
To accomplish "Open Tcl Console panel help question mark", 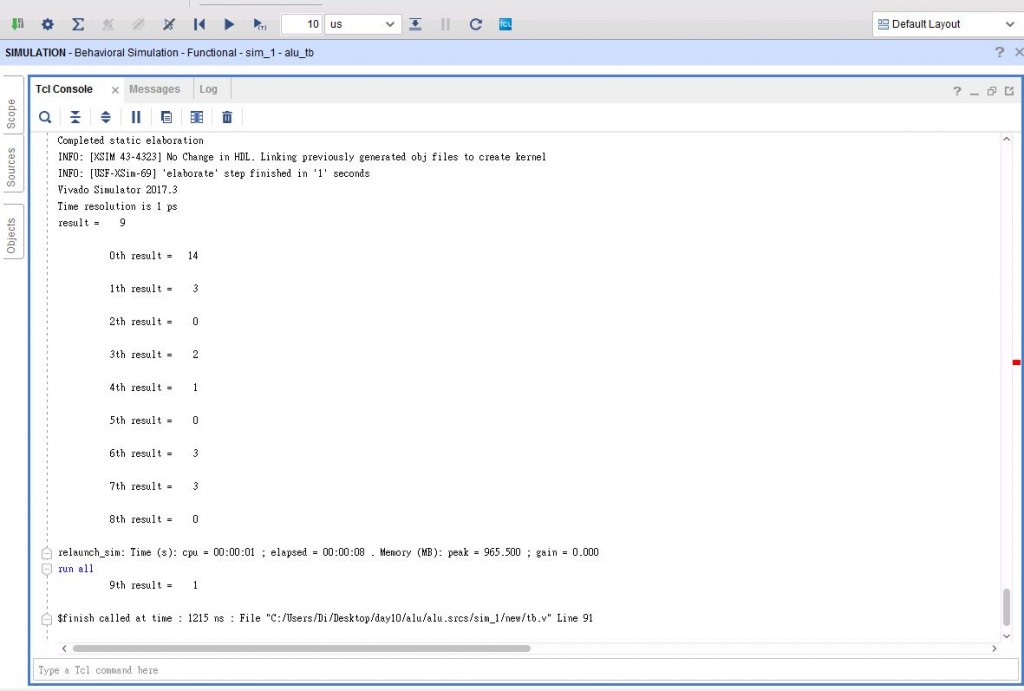I will click(x=957, y=91).
